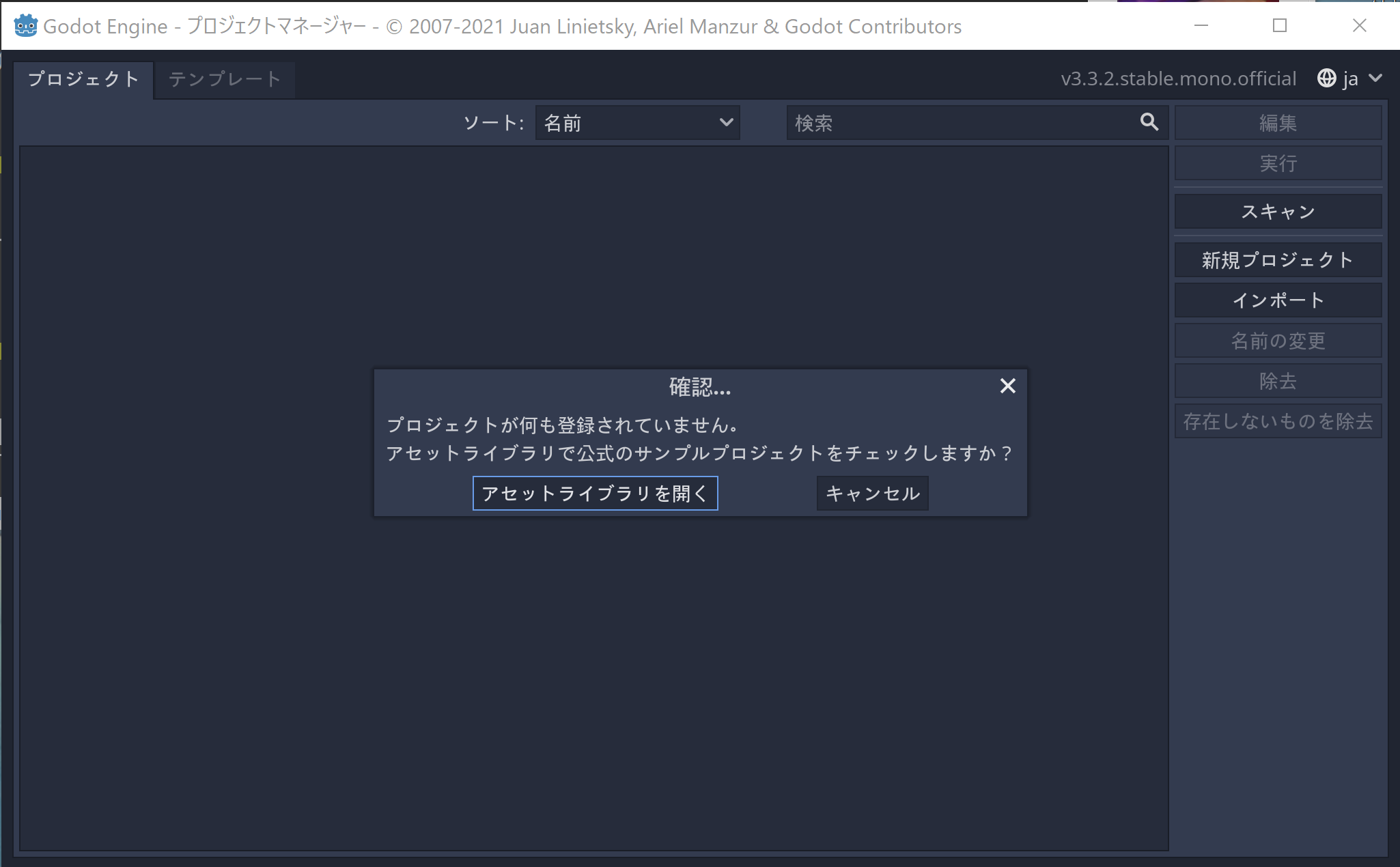Click the search magnifier icon

(x=1149, y=123)
